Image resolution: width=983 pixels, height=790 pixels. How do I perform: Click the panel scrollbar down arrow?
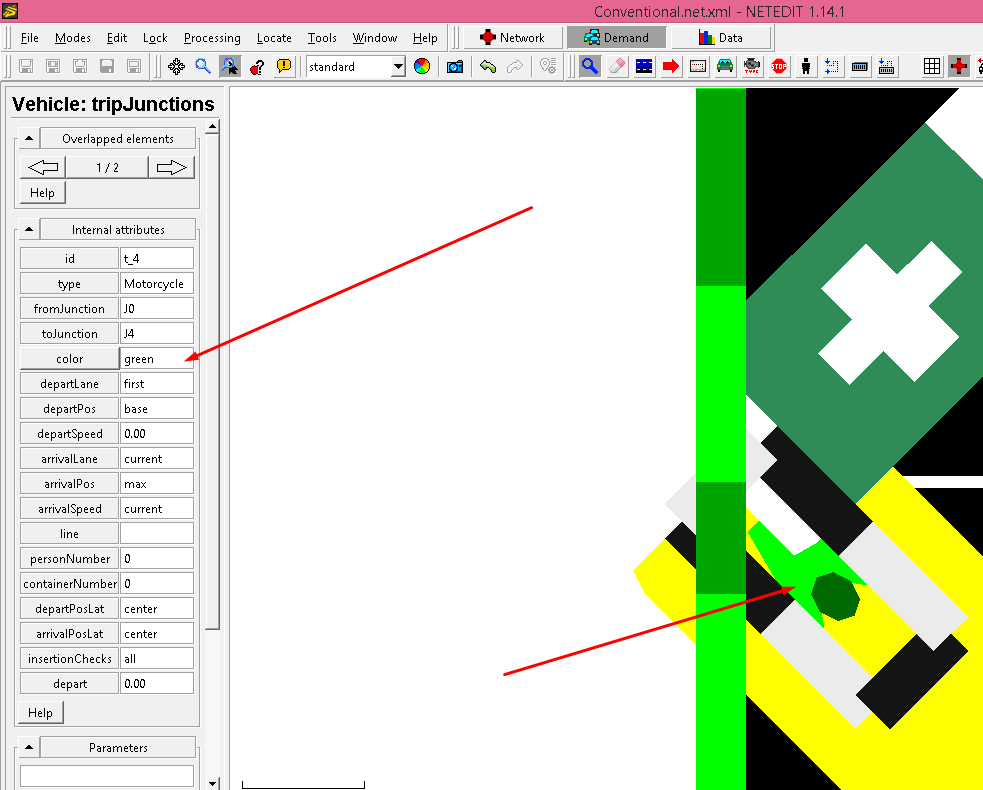pos(213,783)
